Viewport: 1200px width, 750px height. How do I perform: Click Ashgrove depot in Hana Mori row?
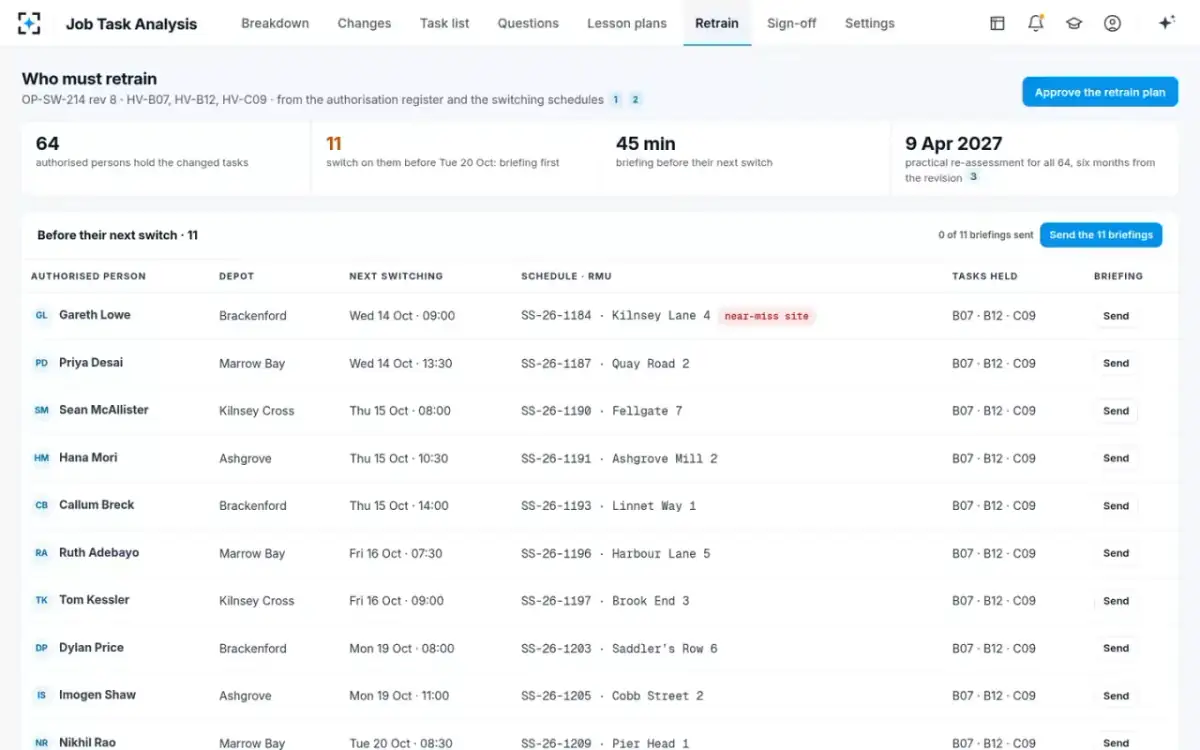[x=245, y=459]
